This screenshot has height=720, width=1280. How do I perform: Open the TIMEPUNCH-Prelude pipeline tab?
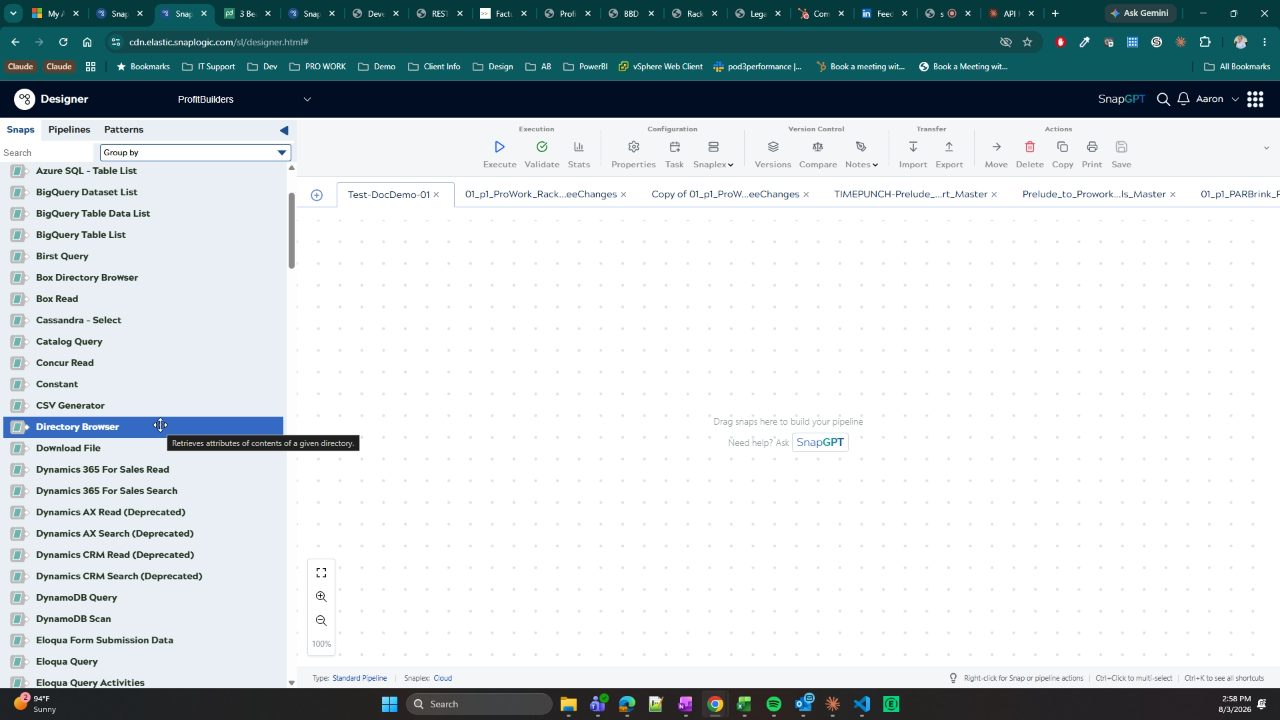(x=911, y=194)
